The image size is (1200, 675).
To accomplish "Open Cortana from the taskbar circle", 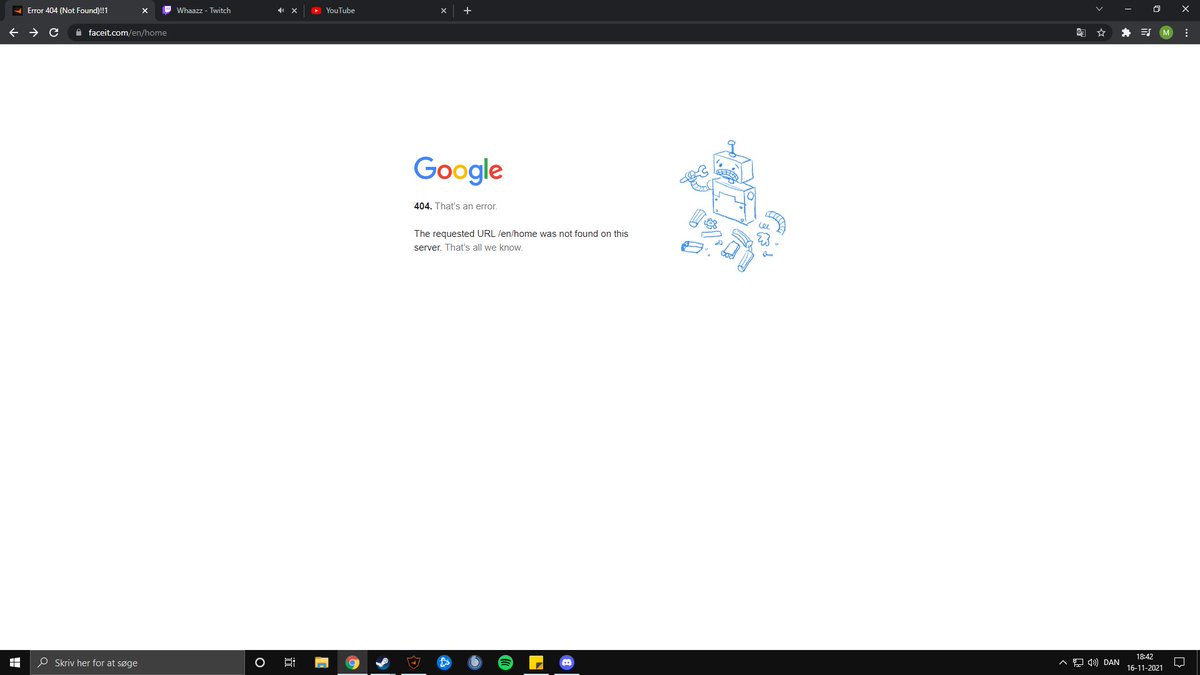I will 260,662.
